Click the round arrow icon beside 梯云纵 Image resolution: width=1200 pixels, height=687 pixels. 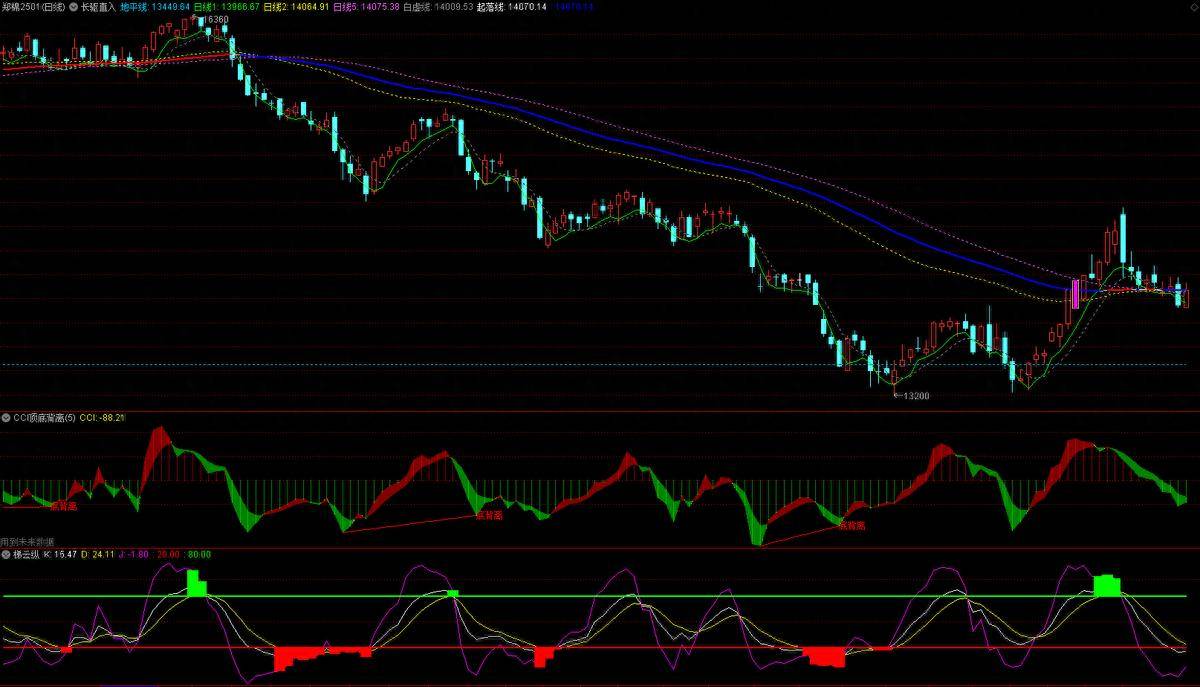5,553
